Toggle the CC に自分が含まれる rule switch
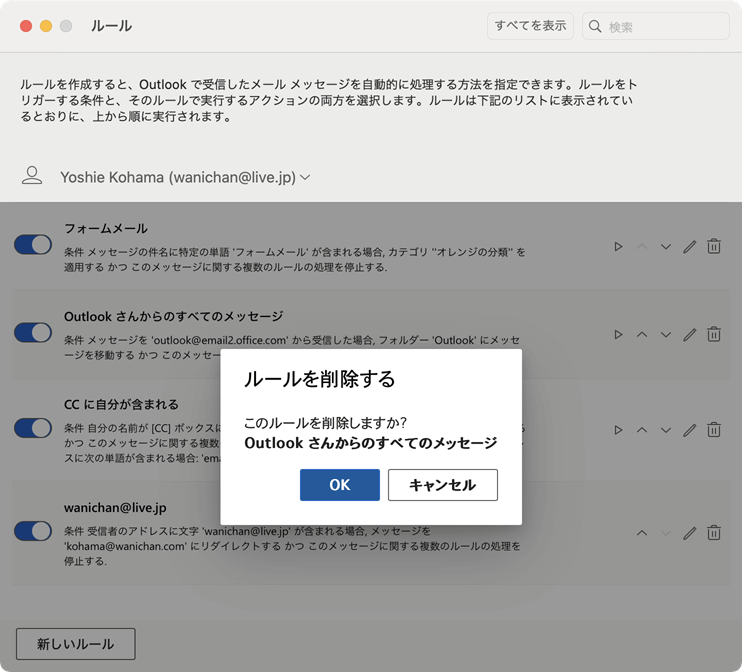 tap(33, 428)
